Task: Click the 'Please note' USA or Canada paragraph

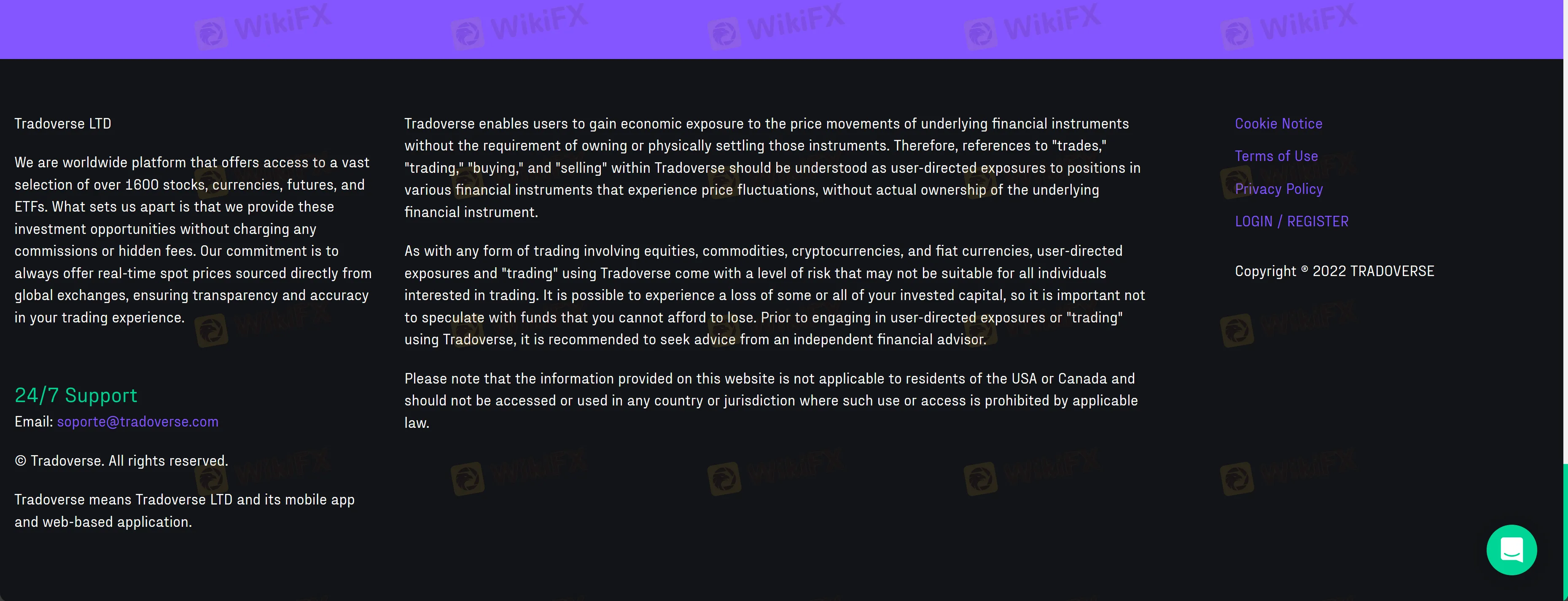Action: tap(771, 400)
